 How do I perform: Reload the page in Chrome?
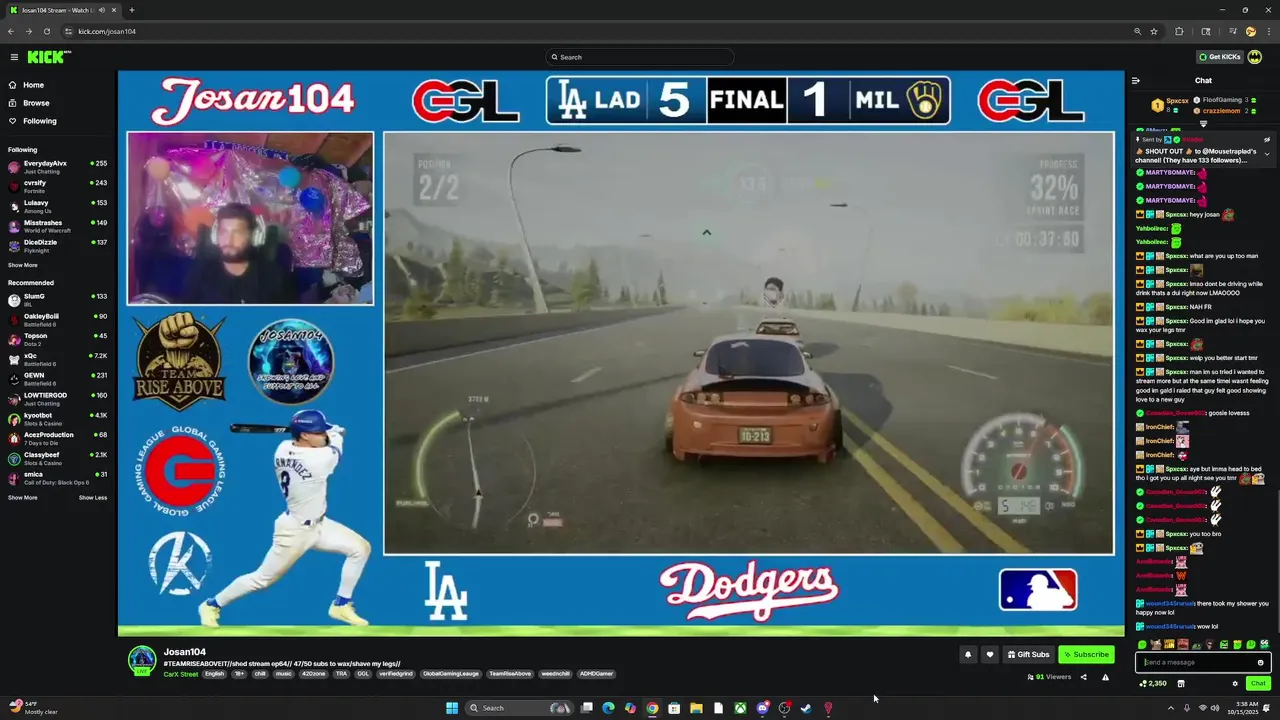(46, 31)
